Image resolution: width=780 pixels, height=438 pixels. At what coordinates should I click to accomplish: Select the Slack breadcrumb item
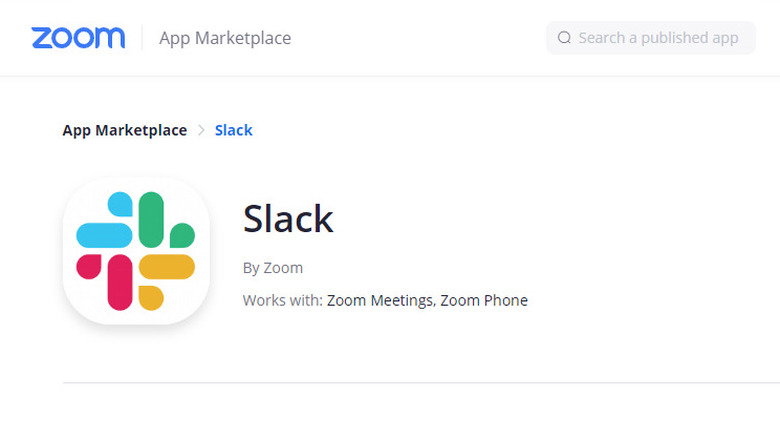(234, 130)
